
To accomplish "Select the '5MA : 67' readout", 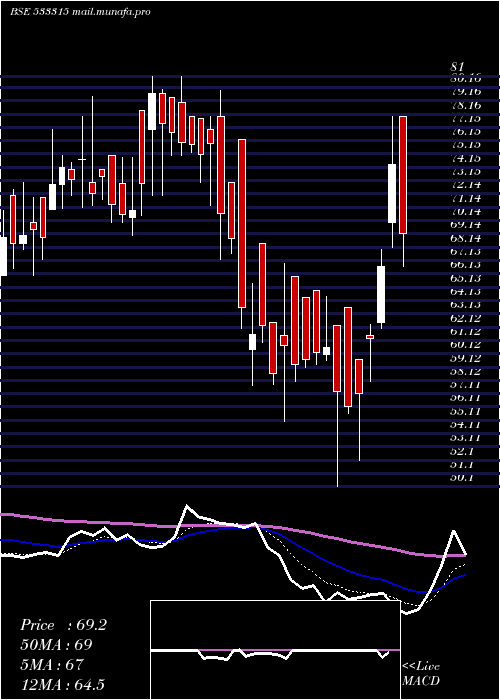I will tap(52, 664).
